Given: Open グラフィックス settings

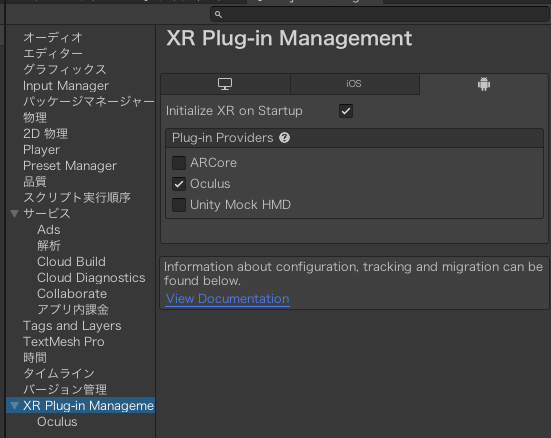Looking at the screenshot, I should tap(65, 69).
